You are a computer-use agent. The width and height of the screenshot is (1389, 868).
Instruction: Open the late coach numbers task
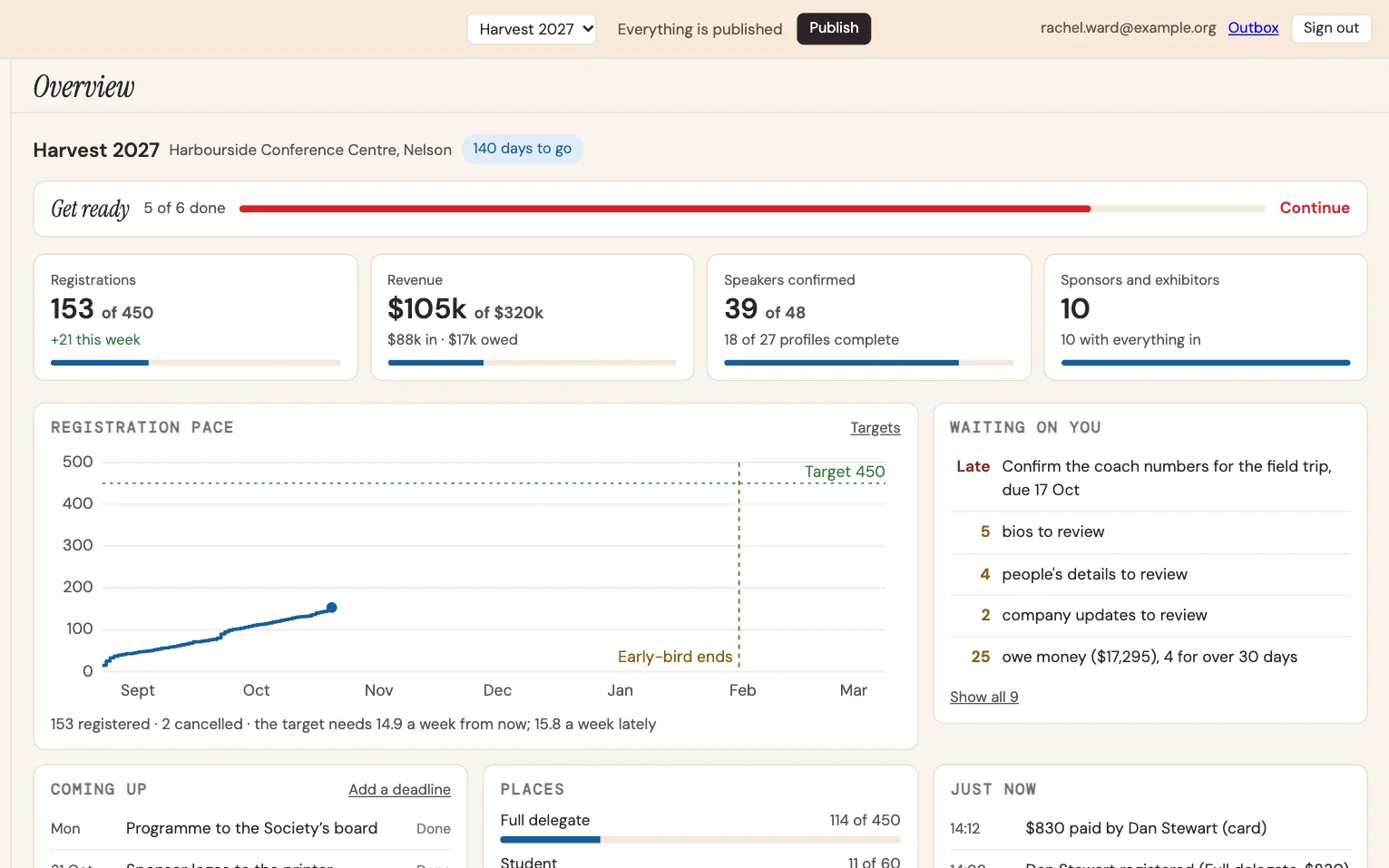(1150, 478)
